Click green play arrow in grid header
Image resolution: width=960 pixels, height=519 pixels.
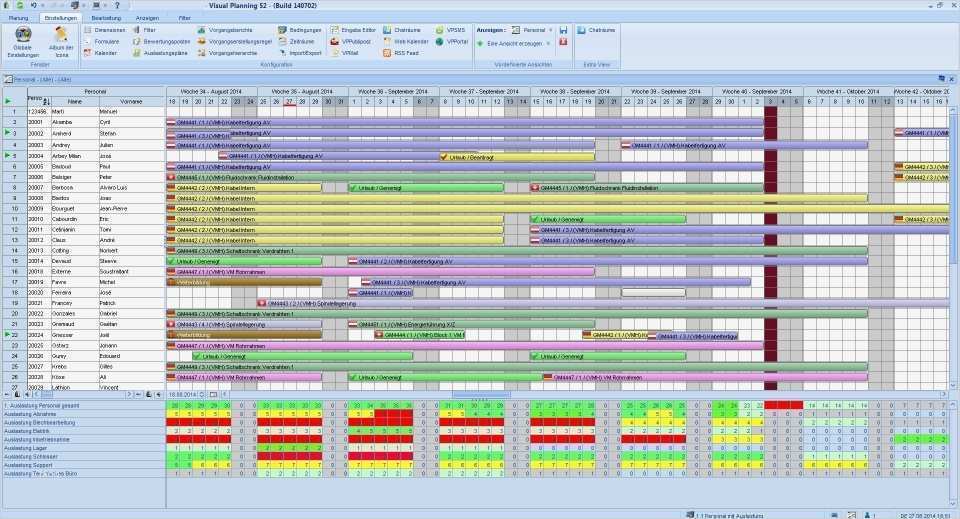(x=8, y=101)
